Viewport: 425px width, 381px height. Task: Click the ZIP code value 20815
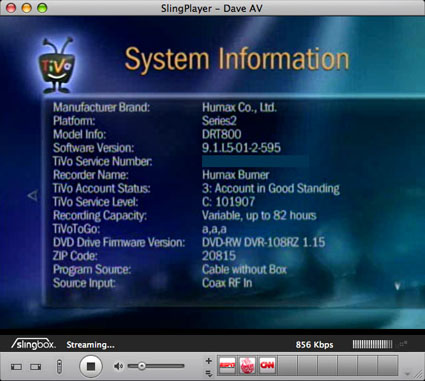coord(219,256)
